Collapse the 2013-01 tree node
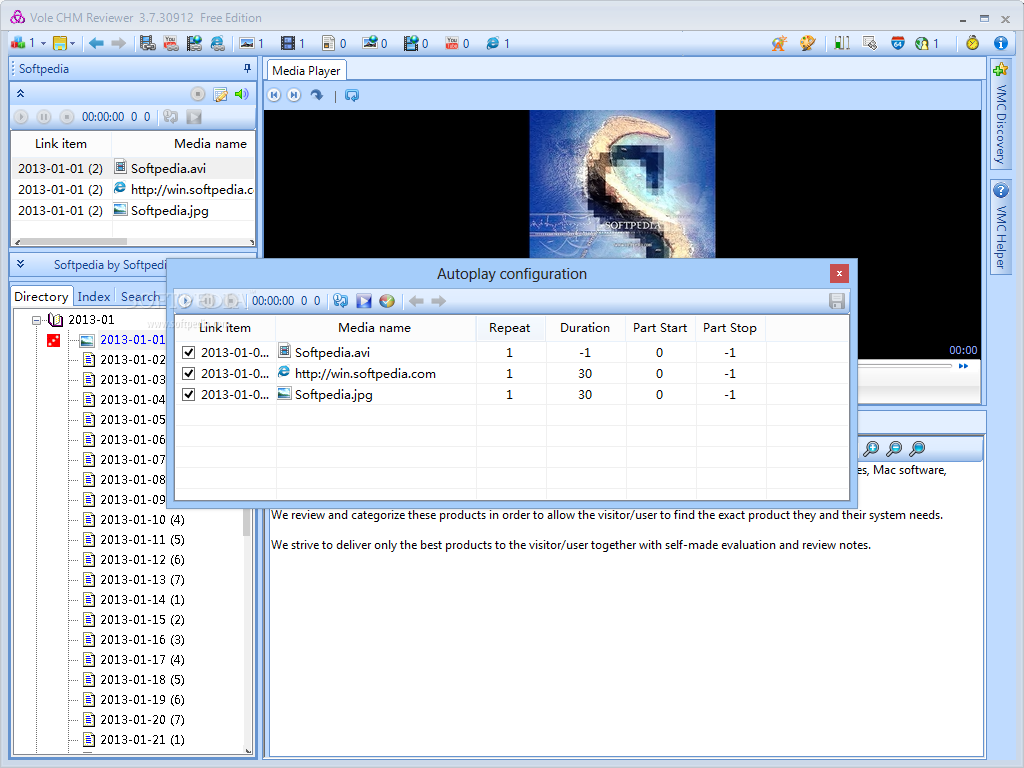Image resolution: width=1024 pixels, height=768 pixels. pos(37,320)
